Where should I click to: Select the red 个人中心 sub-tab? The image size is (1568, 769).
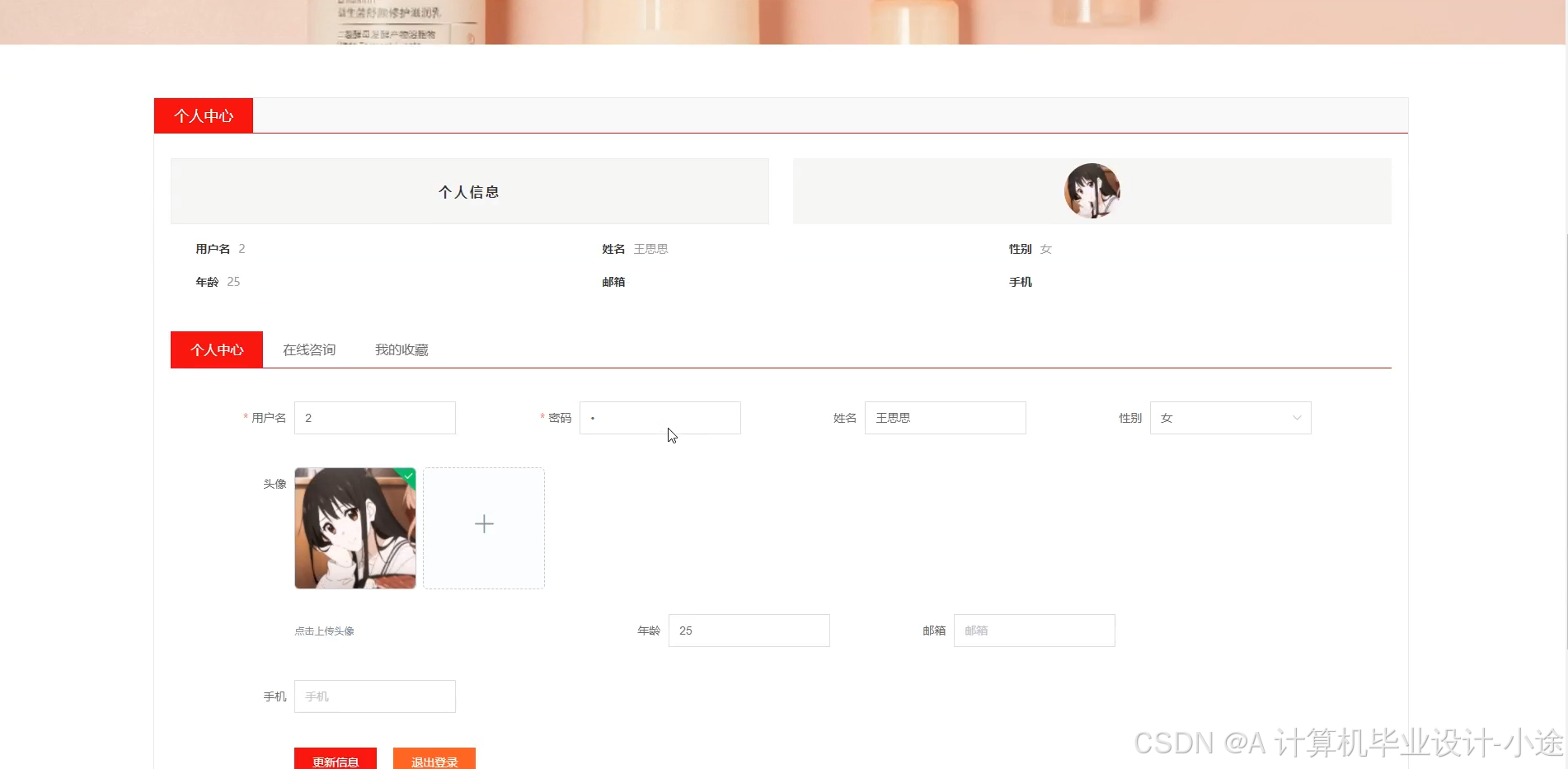click(x=217, y=349)
